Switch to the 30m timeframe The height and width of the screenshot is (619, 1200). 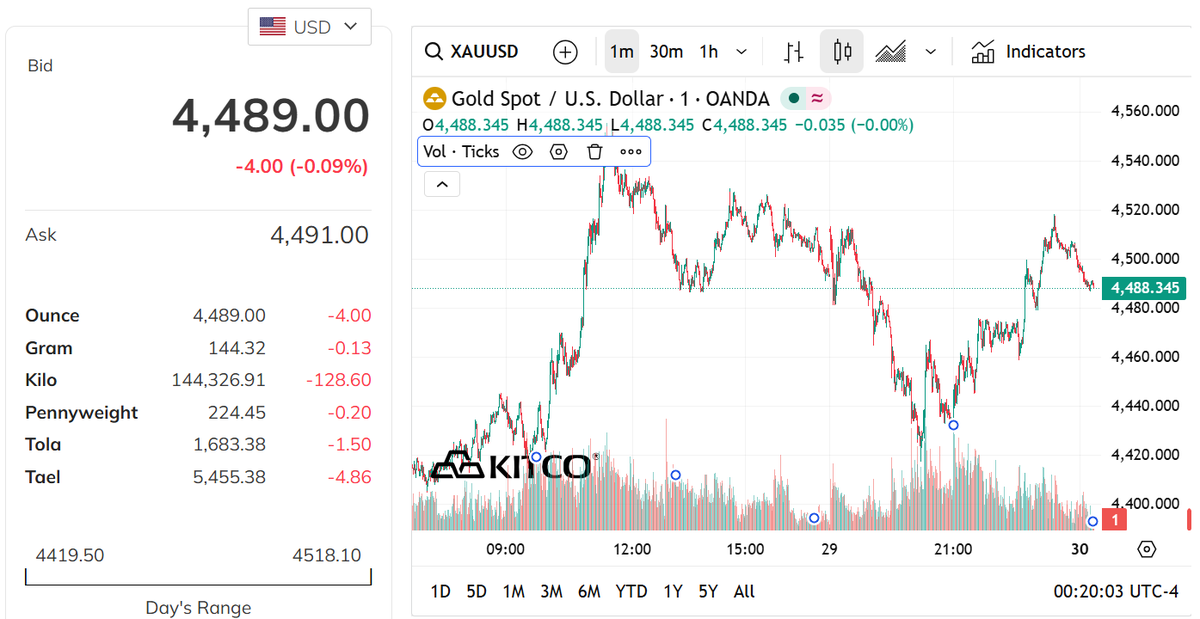[x=666, y=52]
